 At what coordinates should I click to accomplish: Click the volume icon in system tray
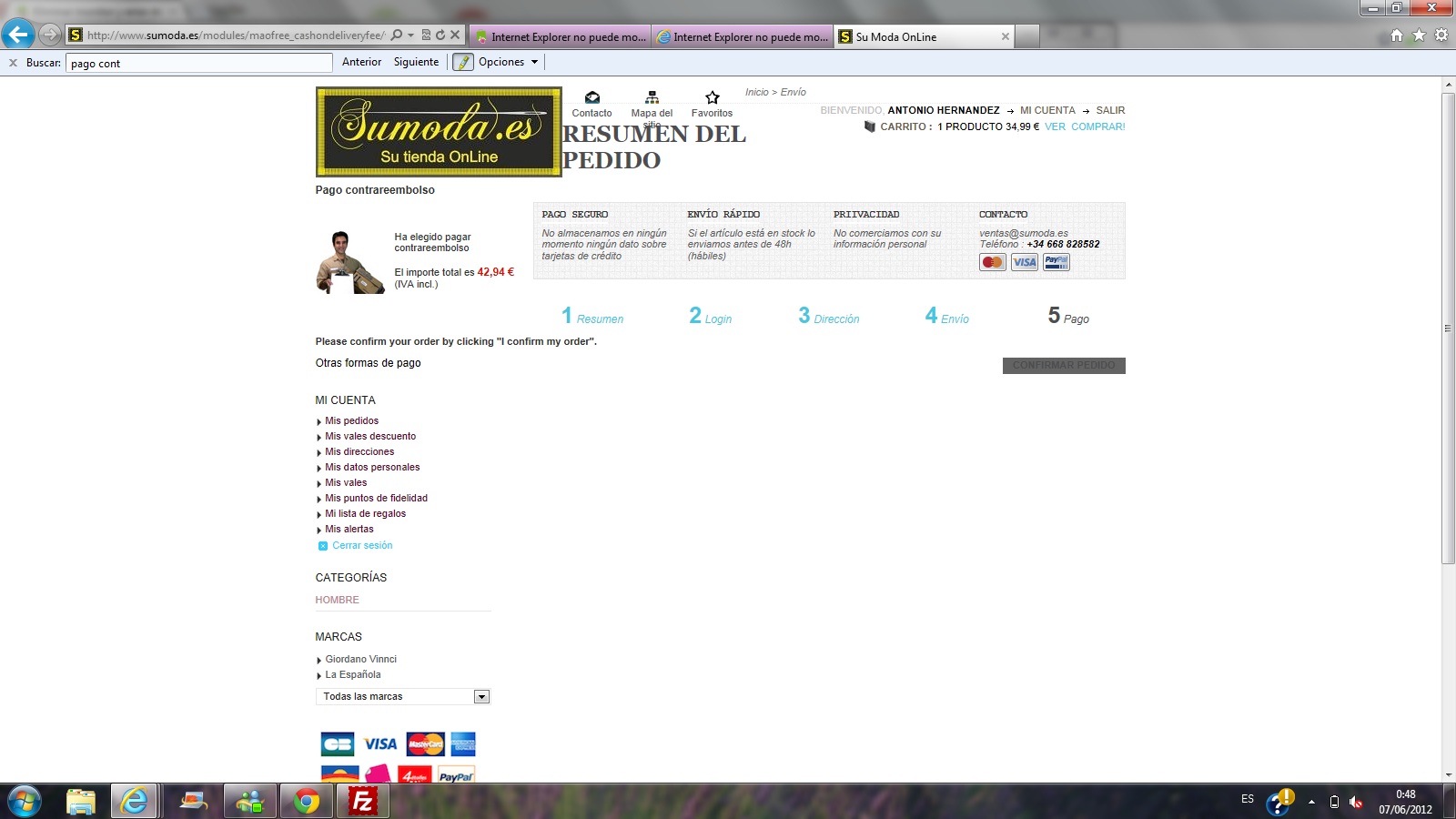[1356, 802]
